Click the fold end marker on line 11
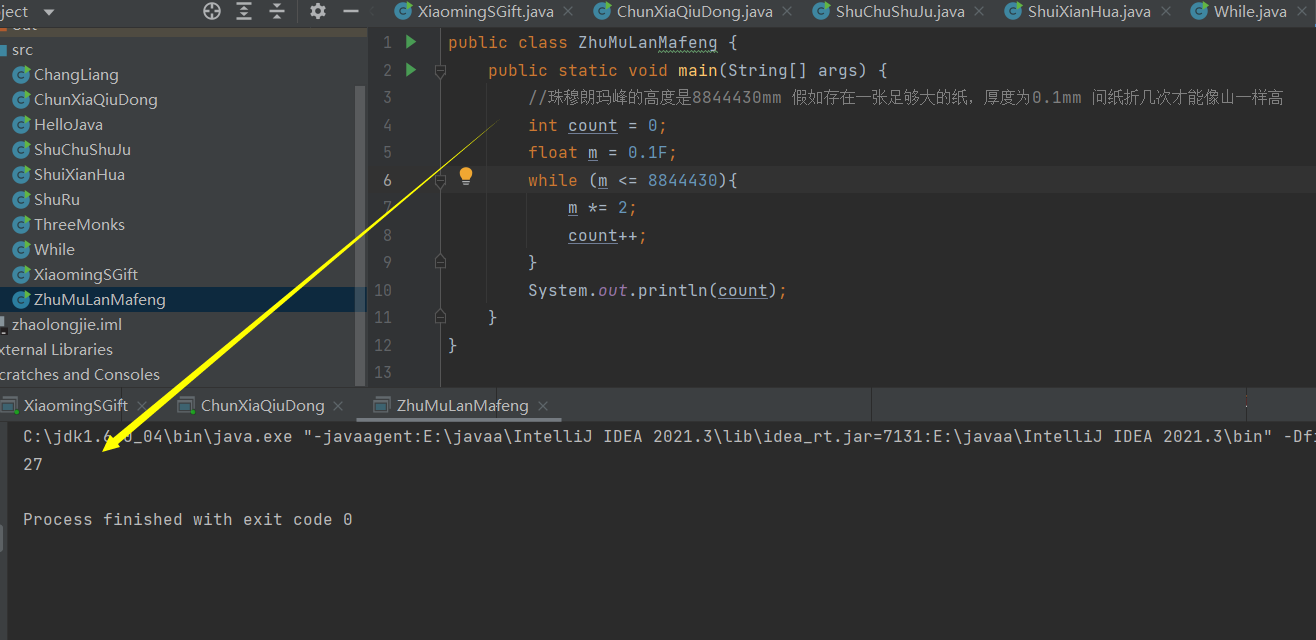Screen dimensions: 1316x640 pos(440,317)
